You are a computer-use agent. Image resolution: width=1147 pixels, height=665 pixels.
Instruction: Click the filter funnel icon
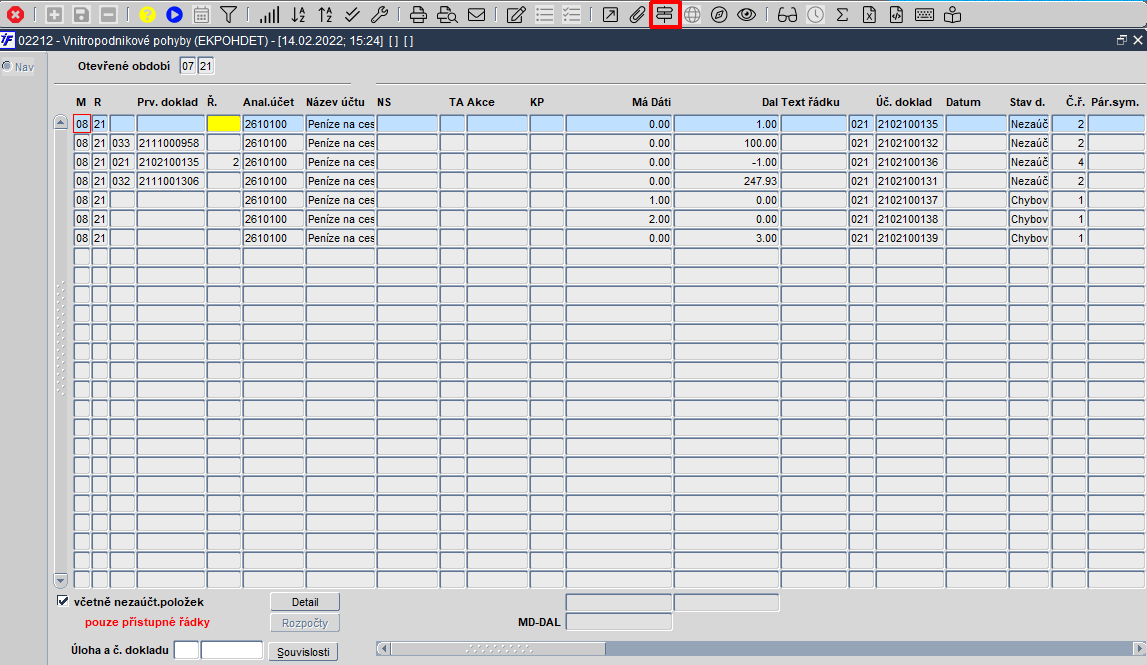click(229, 15)
